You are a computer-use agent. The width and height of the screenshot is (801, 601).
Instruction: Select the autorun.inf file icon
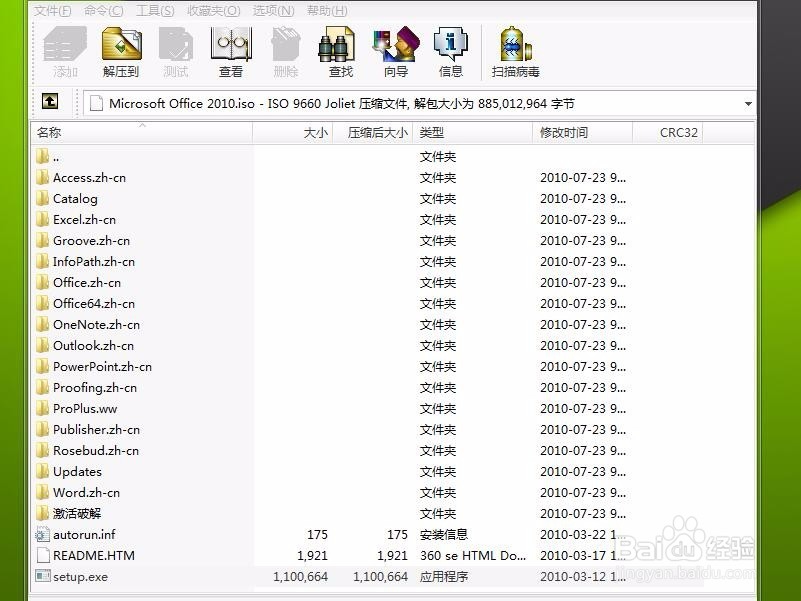[x=43, y=534]
